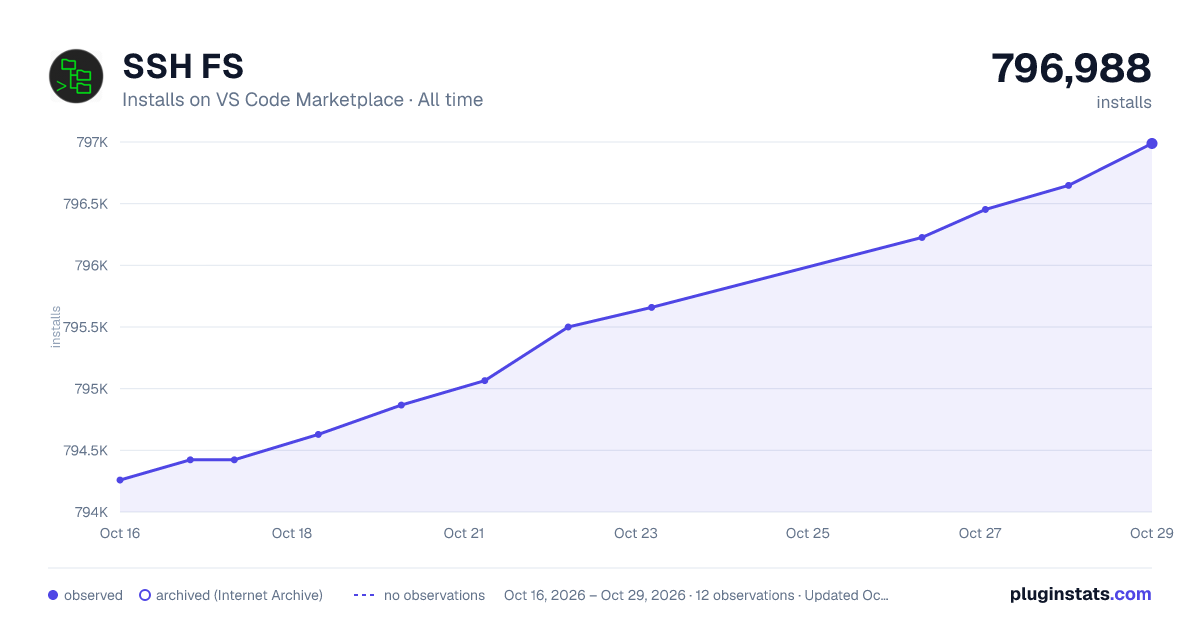Click the 'no observations' legend label
The height and width of the screenshot is (630, 1200).
[434, 595]
